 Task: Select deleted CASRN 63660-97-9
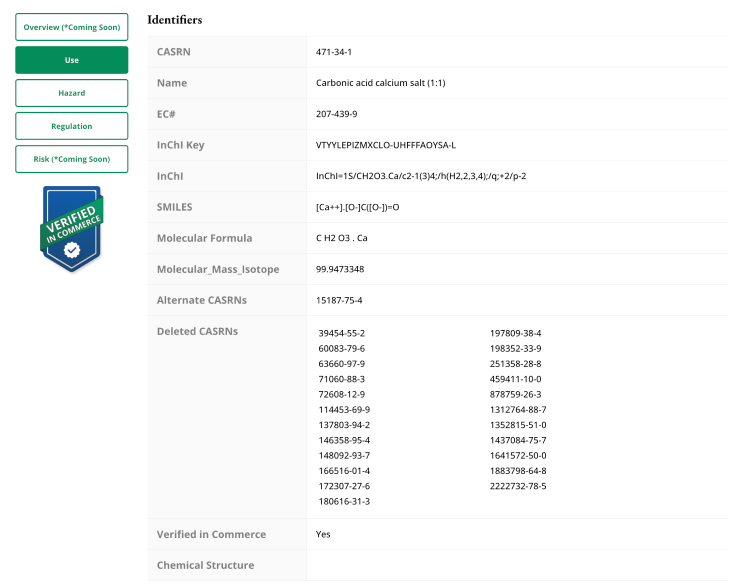click(342, 364)
